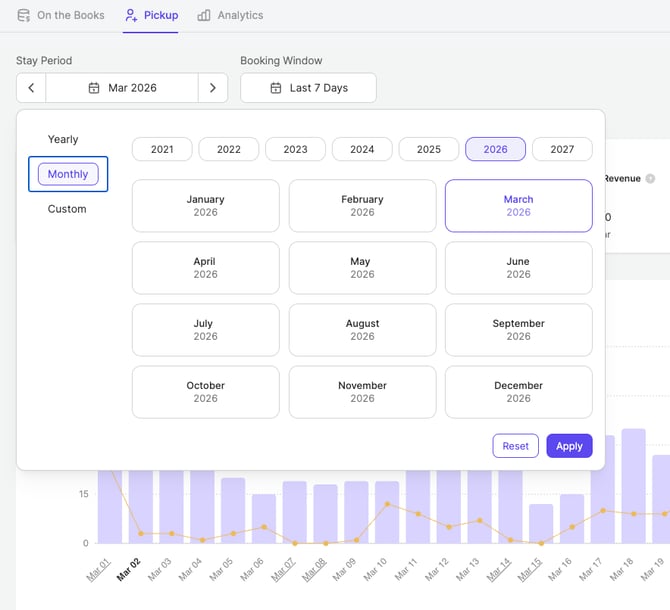Click the Revenue info icon
The image size is (670, 610).
[650, 178]
